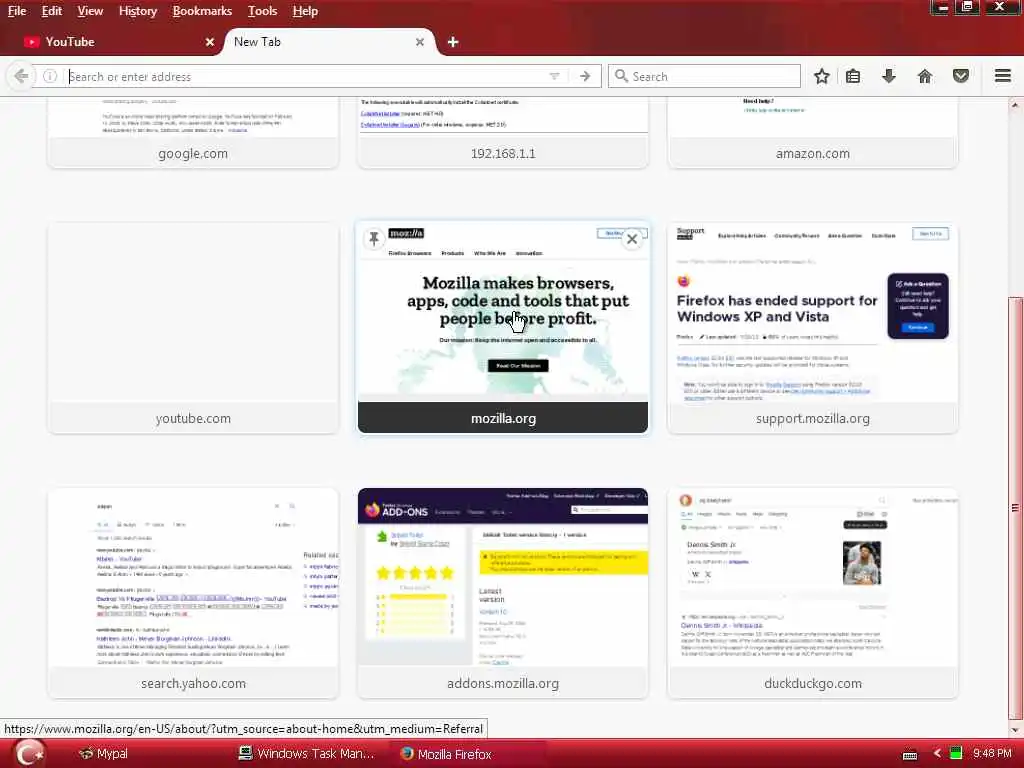
Task: Close the New Tab tab
Action: [420, 42]
